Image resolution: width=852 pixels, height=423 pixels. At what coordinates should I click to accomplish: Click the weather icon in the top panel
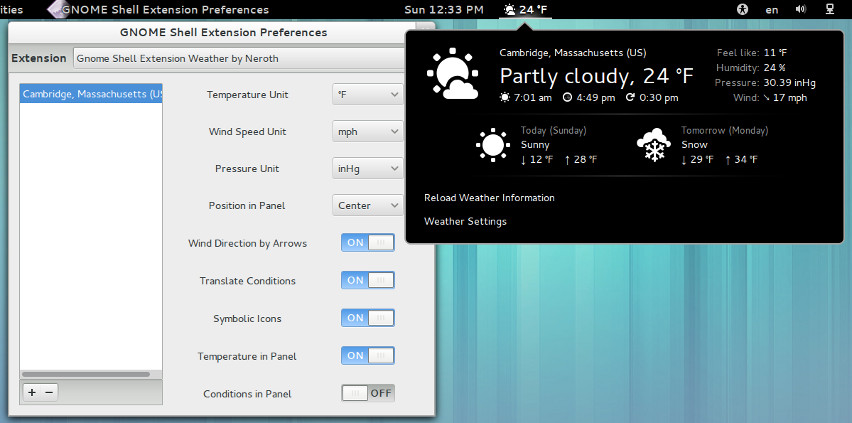[x=509, y=9]
